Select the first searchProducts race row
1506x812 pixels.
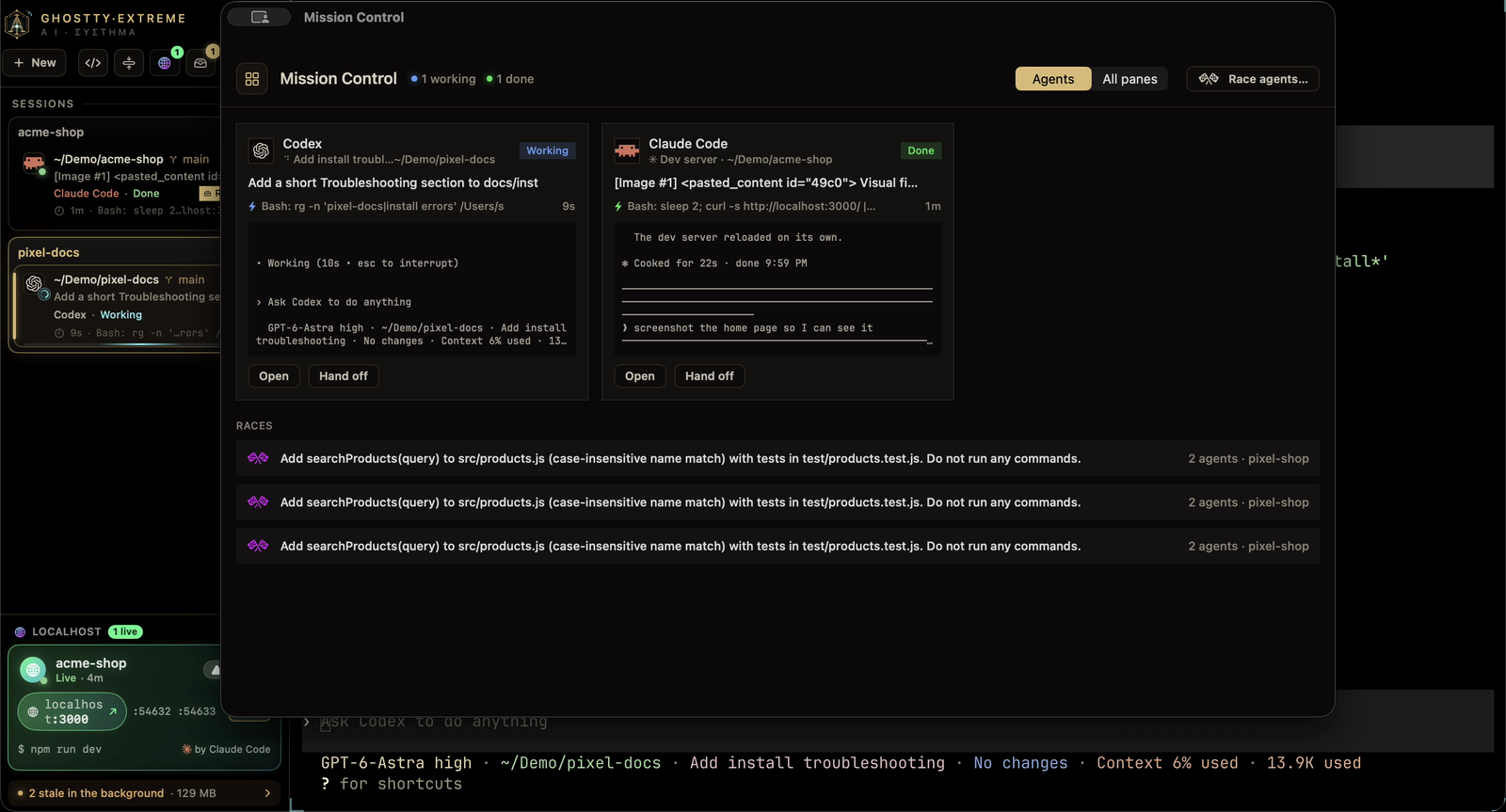click(777, 458)
